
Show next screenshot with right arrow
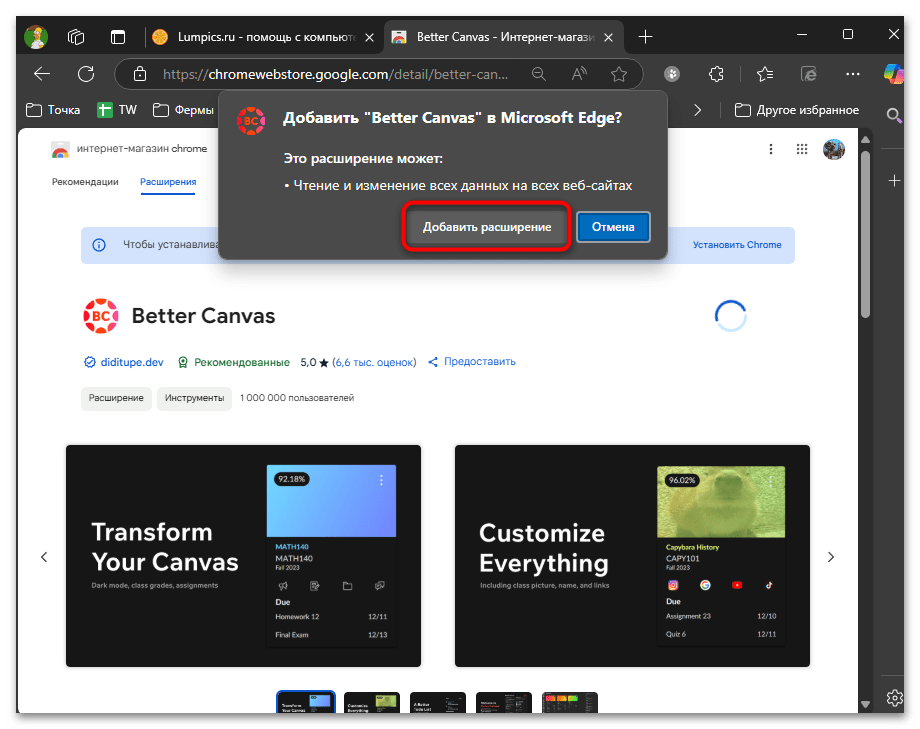[831, 557]
